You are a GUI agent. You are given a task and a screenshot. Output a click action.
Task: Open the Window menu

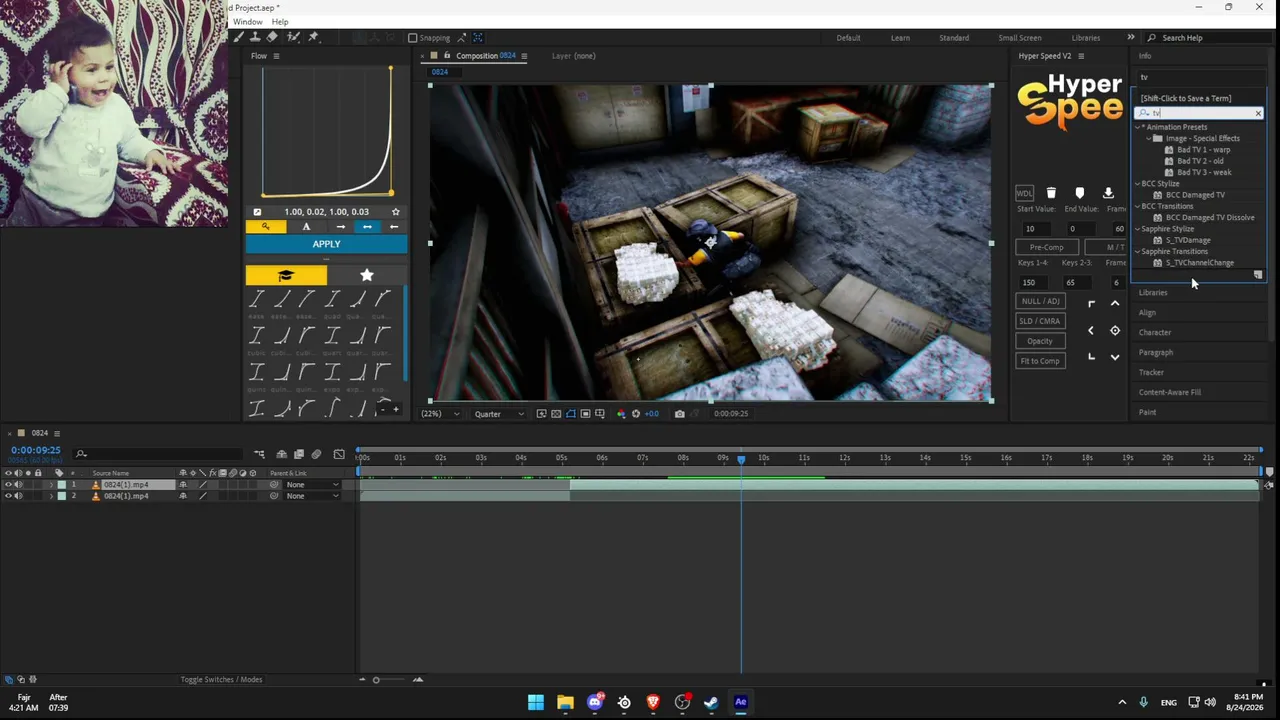pyautogui.click(x=247, y=22)
